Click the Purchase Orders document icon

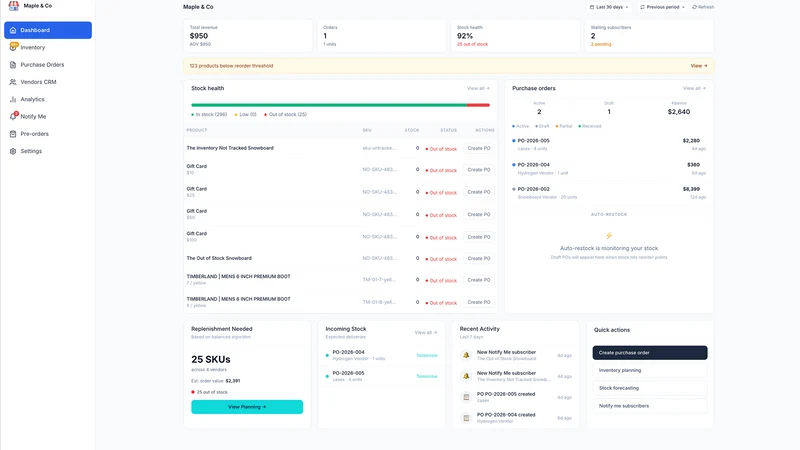[x=13, y=65]
